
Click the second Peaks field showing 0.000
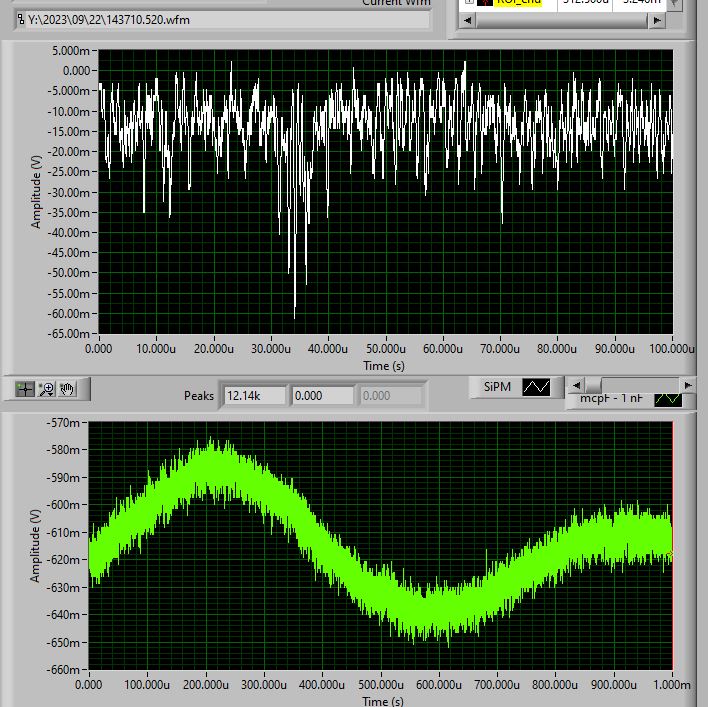[321, 396]
